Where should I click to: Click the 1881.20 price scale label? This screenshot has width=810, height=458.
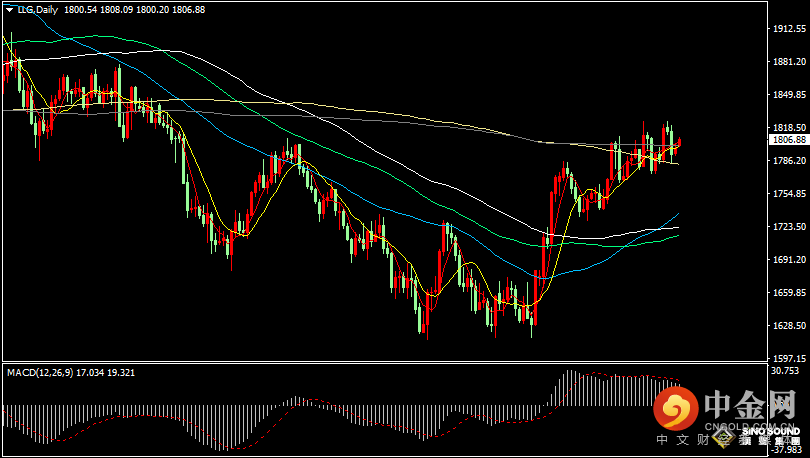tap(789, 62)
